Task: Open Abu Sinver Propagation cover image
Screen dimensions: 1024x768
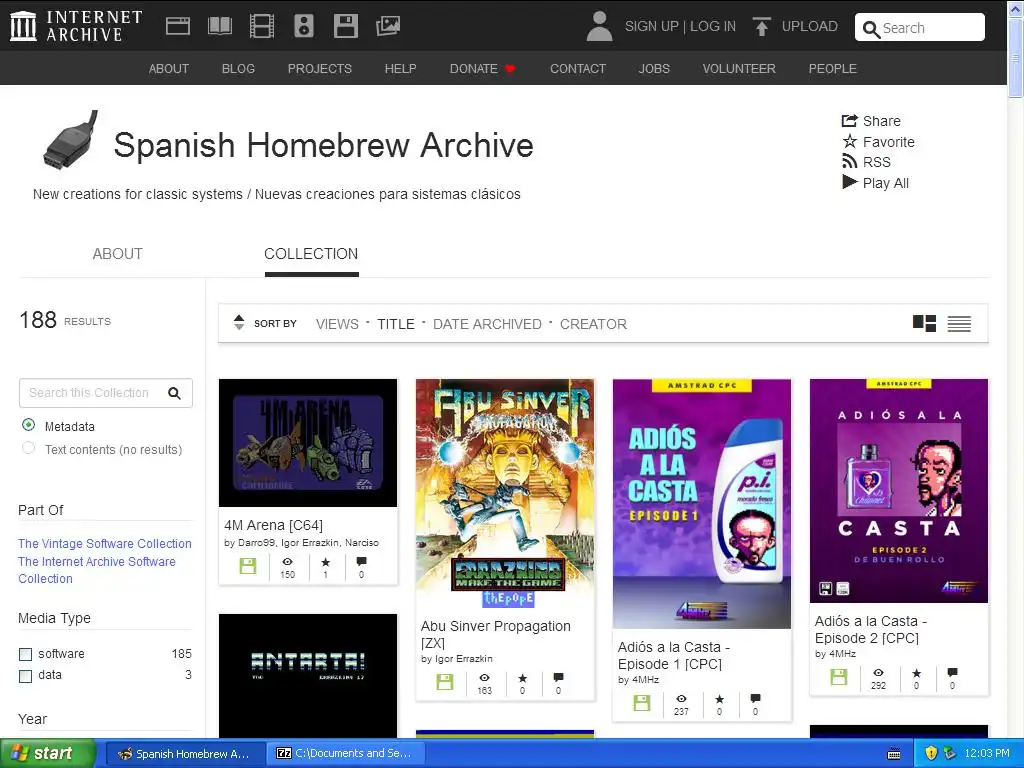Action: point(505,493)
